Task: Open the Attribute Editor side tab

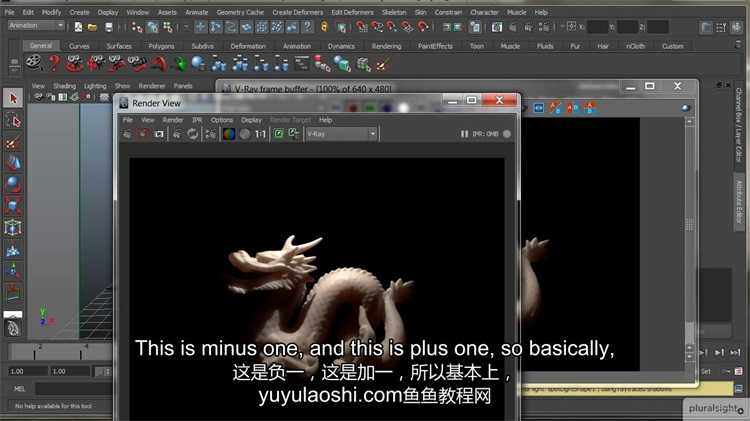Action: click(739, 203)
